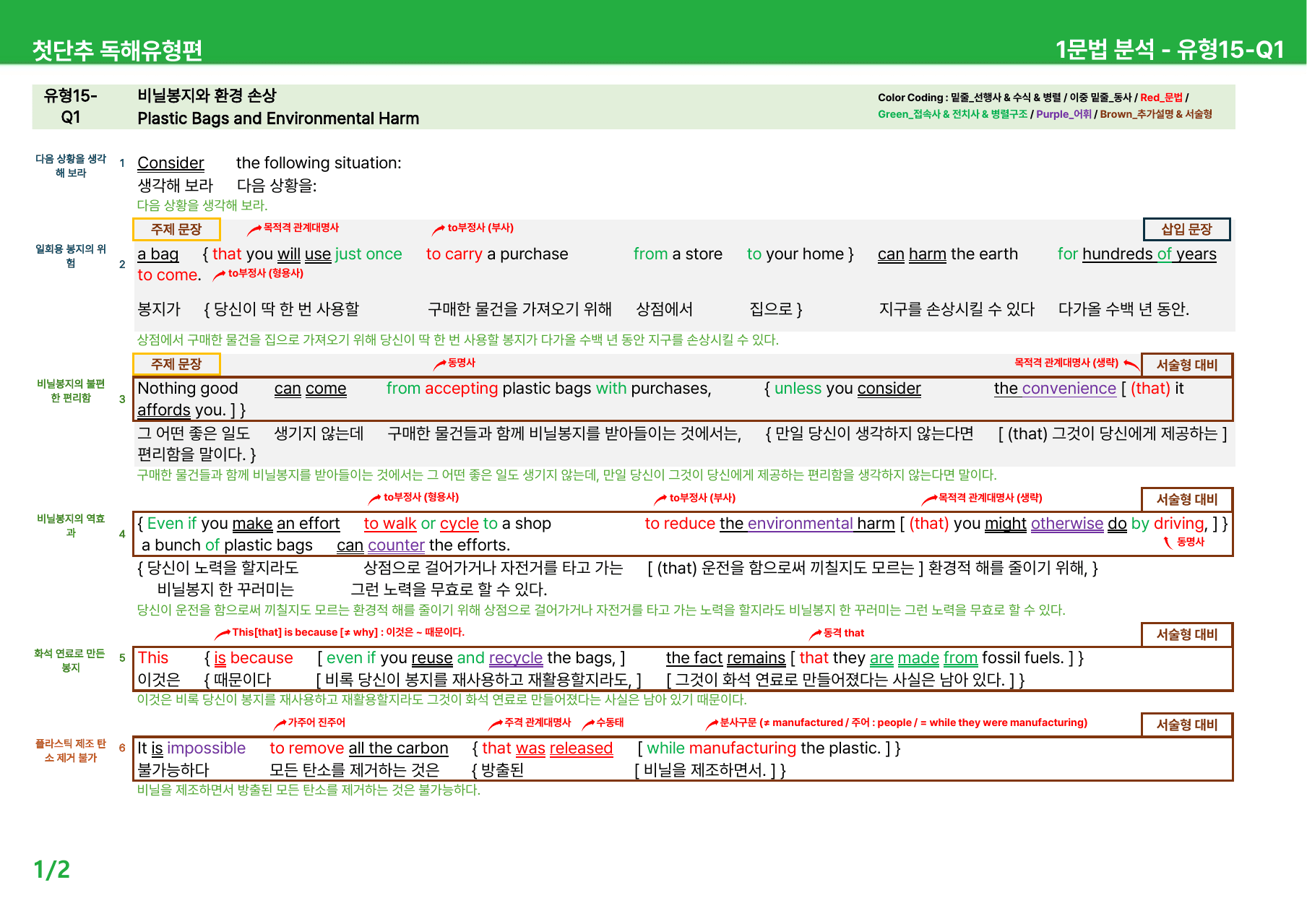This screenshot has width=1307, height=924.
Task: Click the '주제 문장' box above sentence 3
Action: coord(176,364)
